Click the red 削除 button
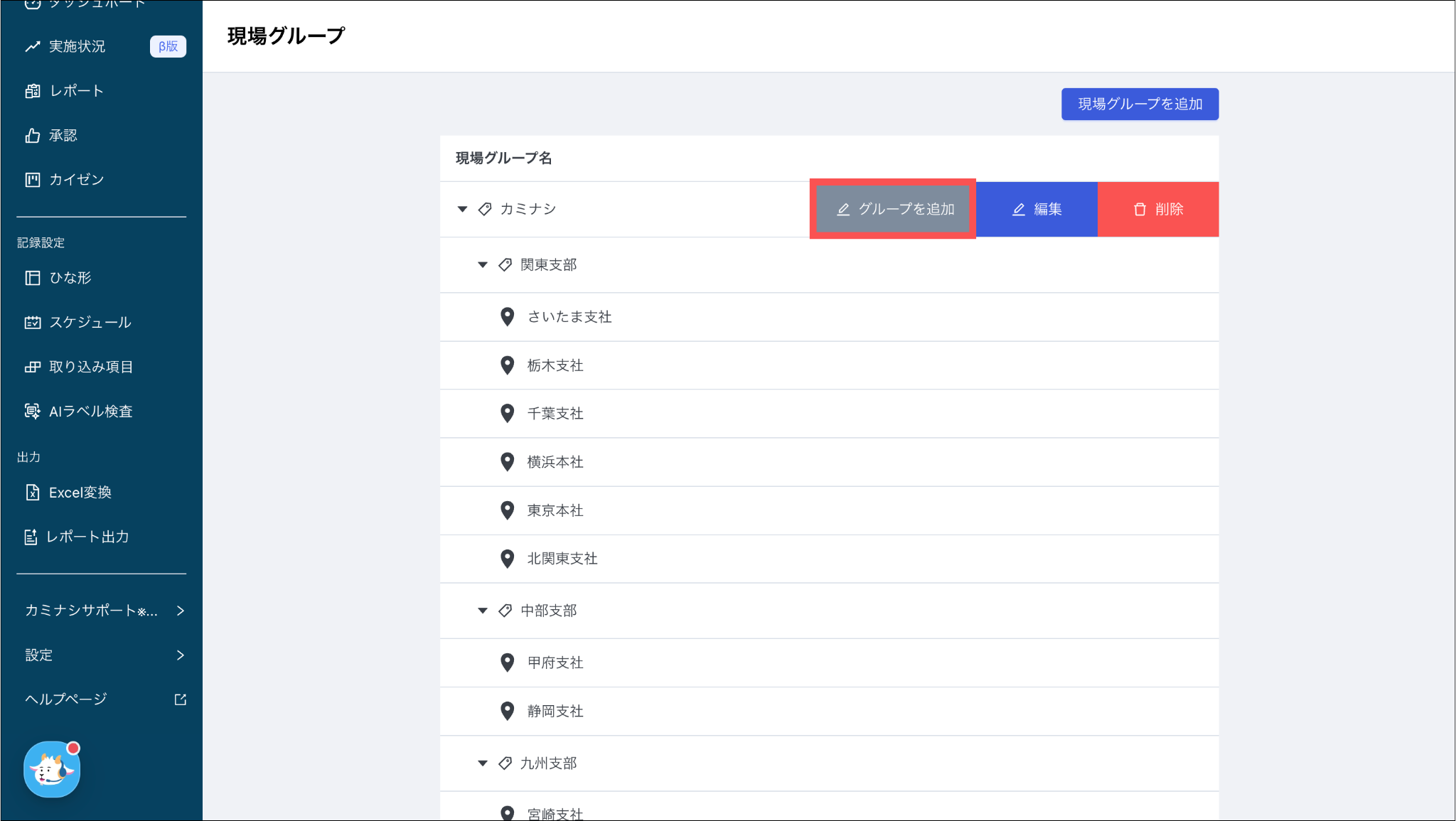 1157,209
